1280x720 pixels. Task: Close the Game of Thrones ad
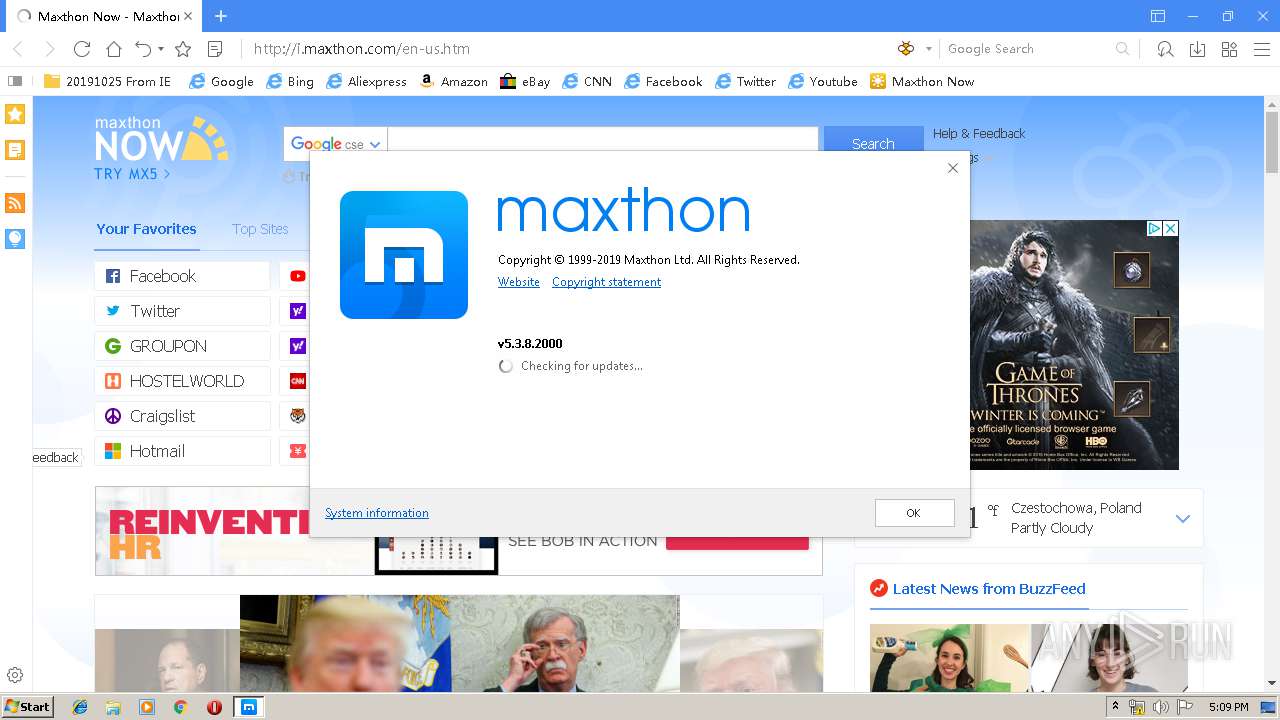pos(1171,228)
